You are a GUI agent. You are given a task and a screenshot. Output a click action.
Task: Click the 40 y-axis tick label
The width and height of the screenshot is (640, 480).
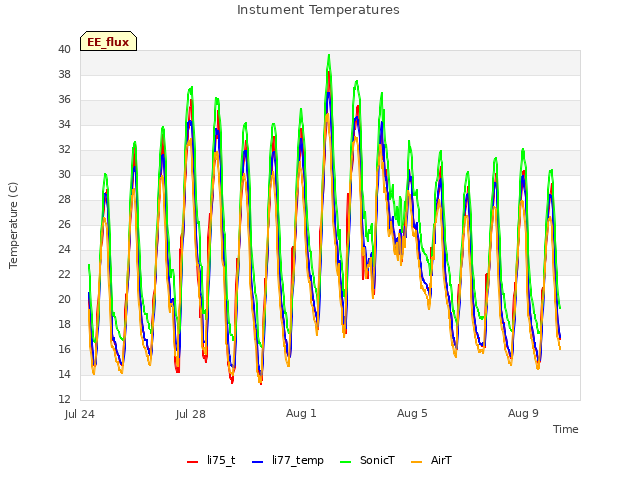click(64, 49)
